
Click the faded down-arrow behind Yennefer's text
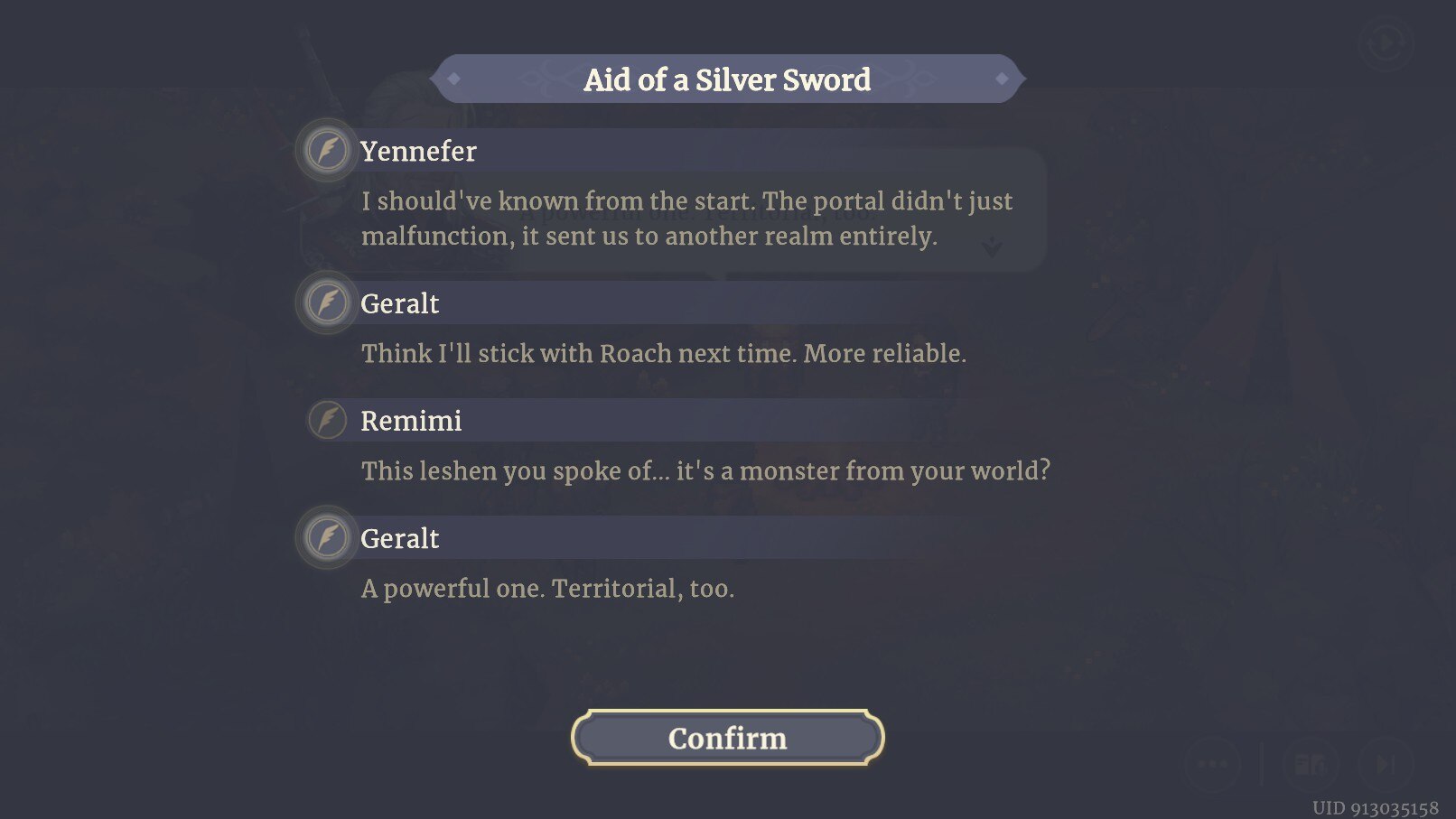pos(992,247)
